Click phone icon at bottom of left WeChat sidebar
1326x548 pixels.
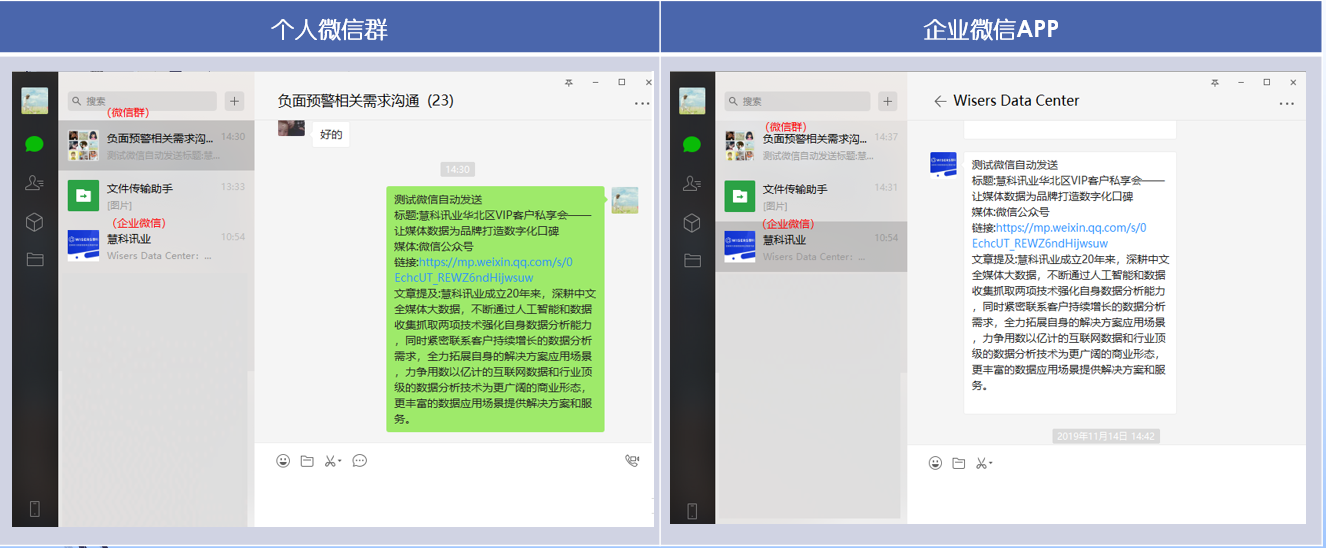(x=35, y=509)
